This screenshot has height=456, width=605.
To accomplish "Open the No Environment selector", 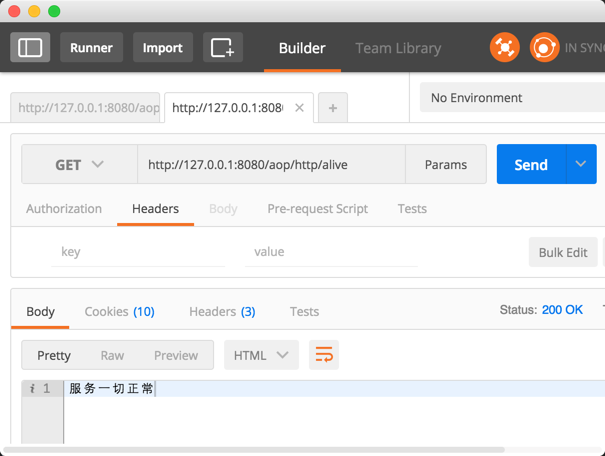I will 512,98.
